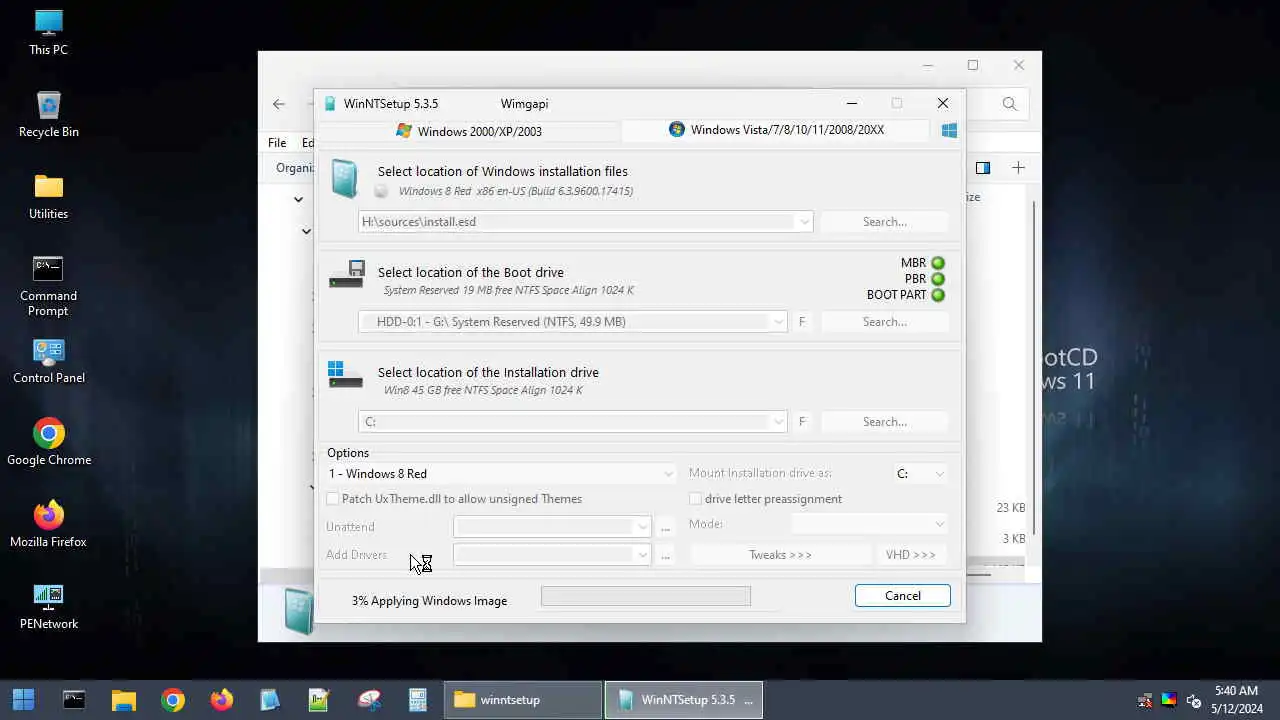Cancel the Windows image applying
The height and width of the screenshot is (720, 1280).
tap(903, 596)
